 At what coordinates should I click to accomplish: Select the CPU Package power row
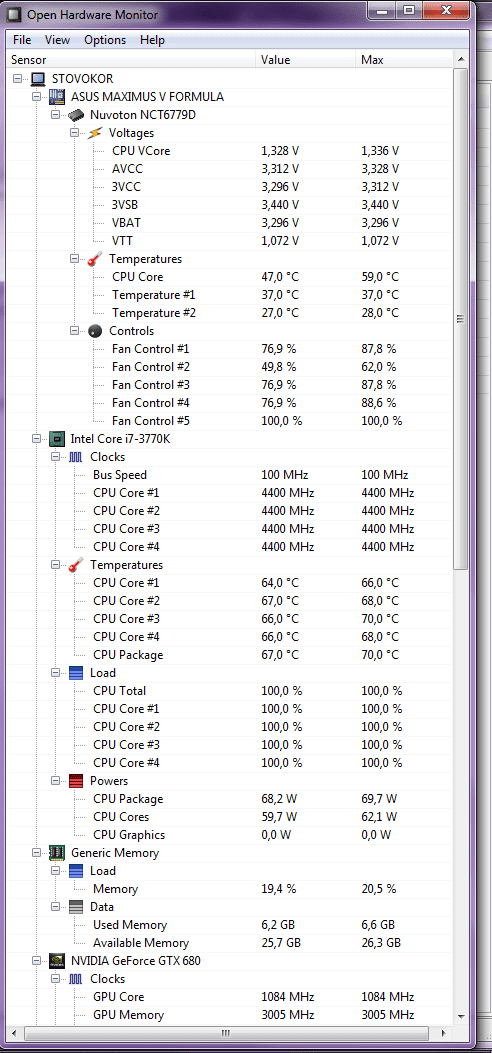click(230, 799)
